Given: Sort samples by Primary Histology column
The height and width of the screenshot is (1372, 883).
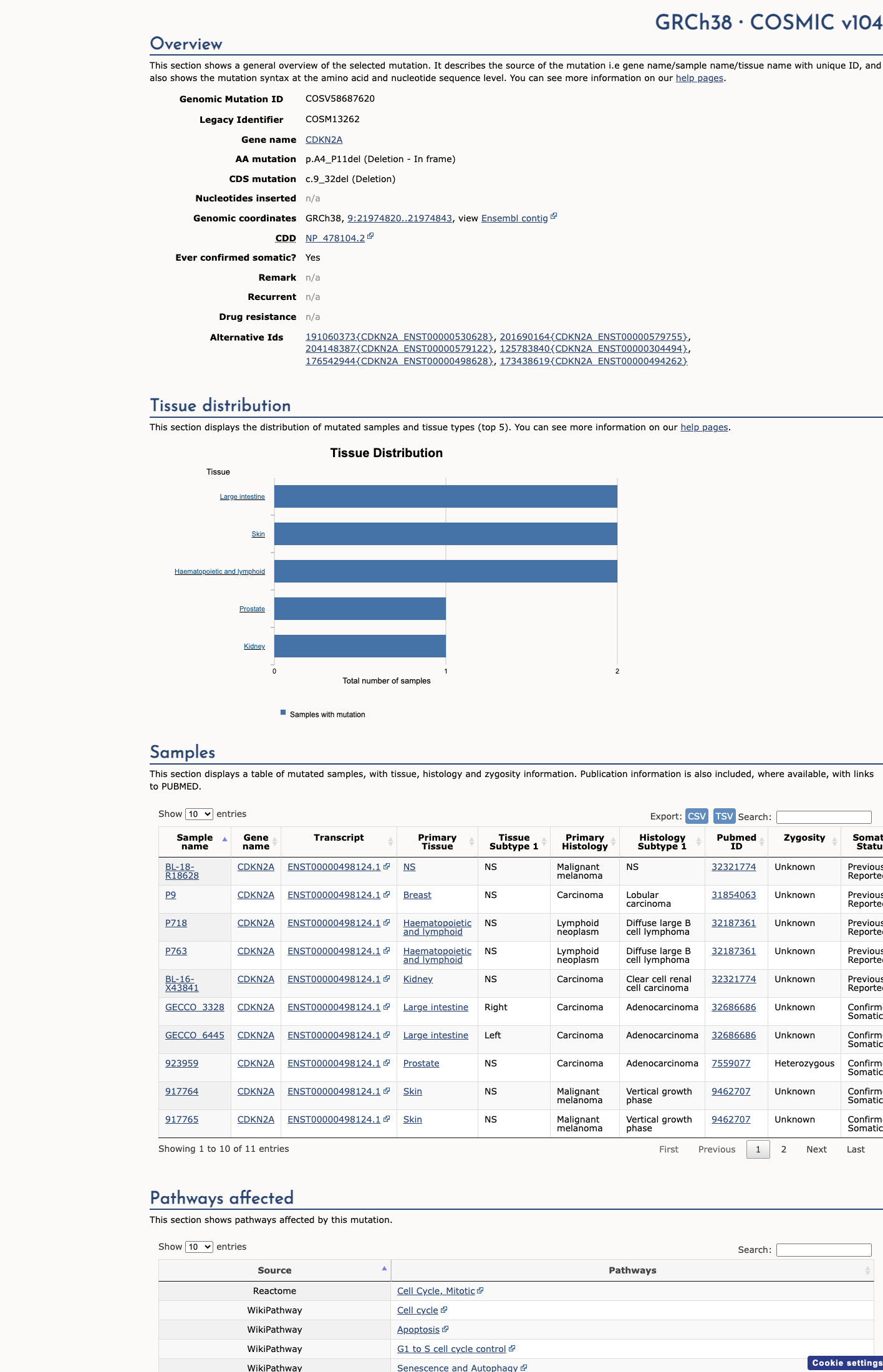Looking at the screenshot, I should (x=613, y=842).
